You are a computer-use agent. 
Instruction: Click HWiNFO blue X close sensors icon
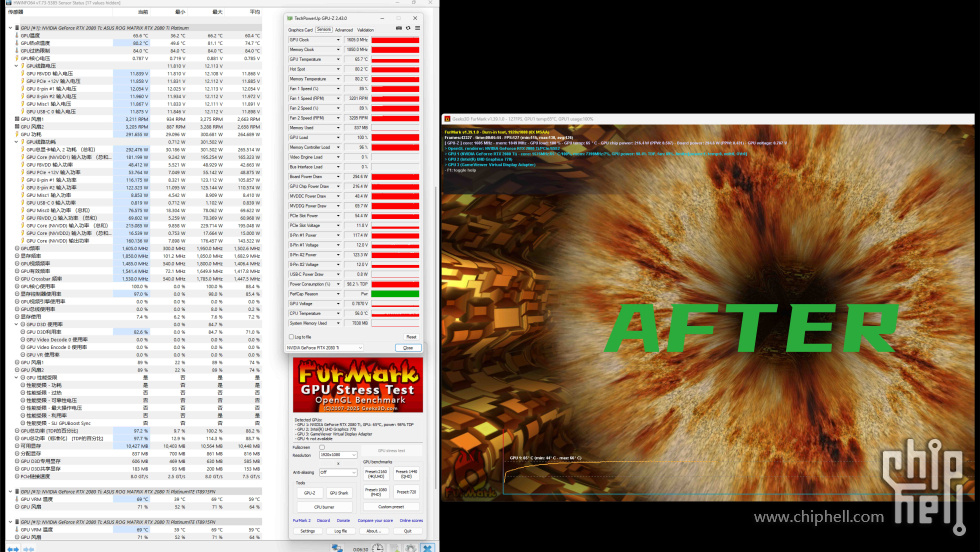click(428, 548)
